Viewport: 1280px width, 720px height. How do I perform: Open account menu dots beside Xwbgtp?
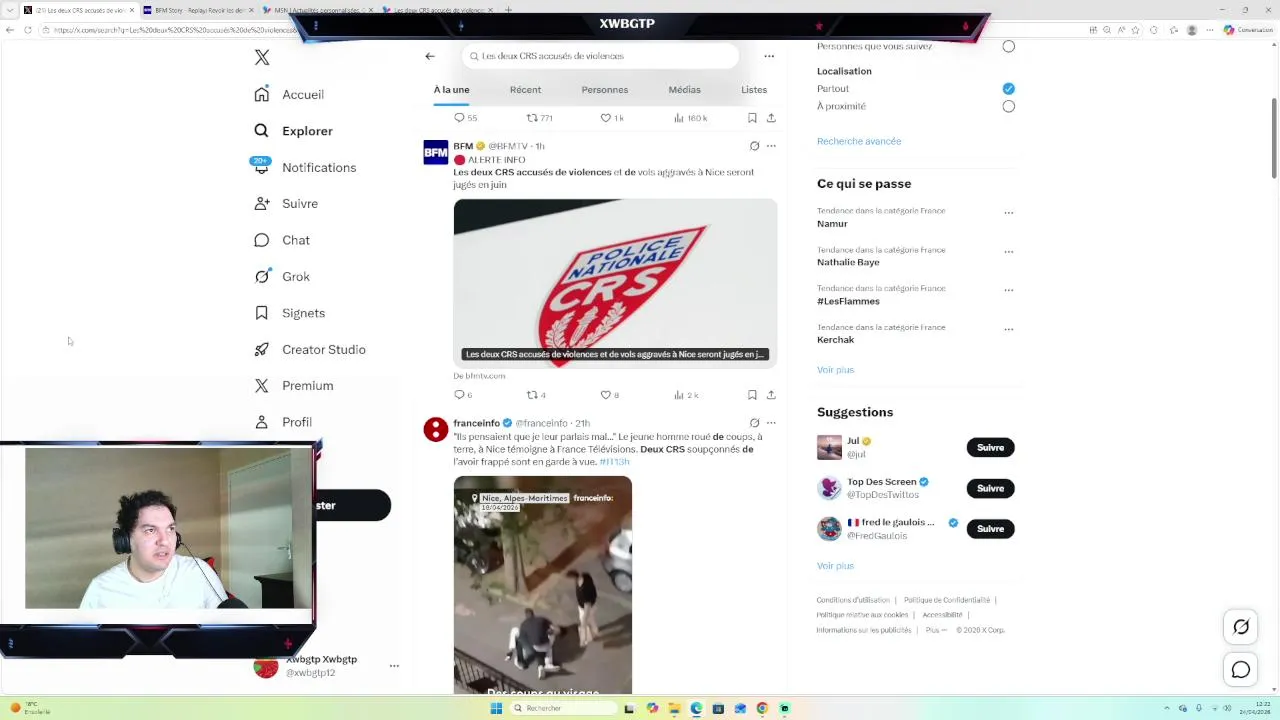[394, 666]
